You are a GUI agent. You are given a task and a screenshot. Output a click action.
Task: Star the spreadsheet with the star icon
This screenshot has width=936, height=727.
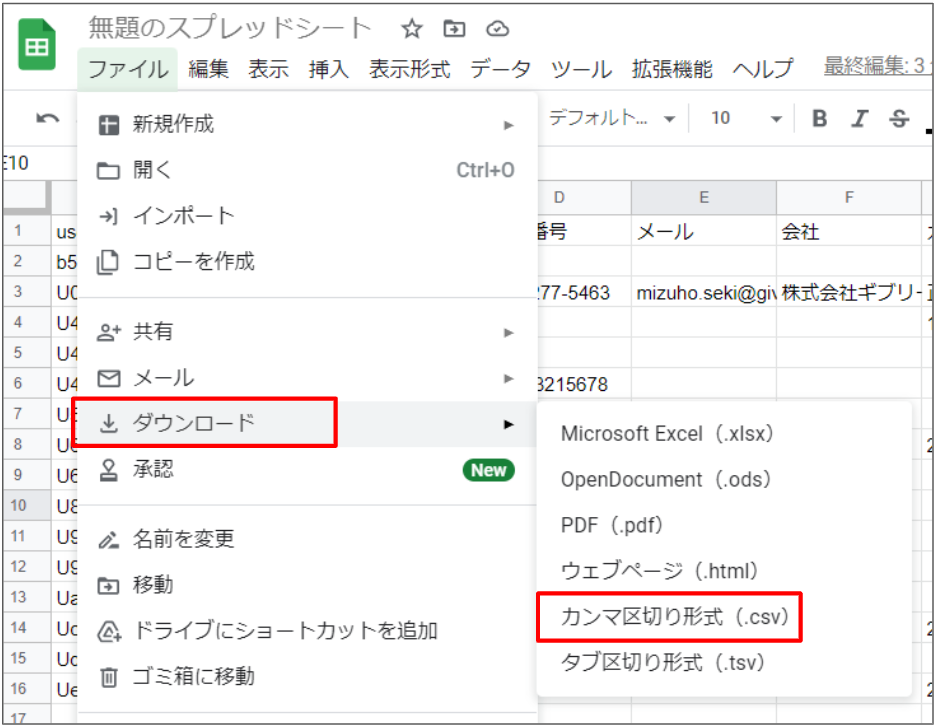click(411, 29)
